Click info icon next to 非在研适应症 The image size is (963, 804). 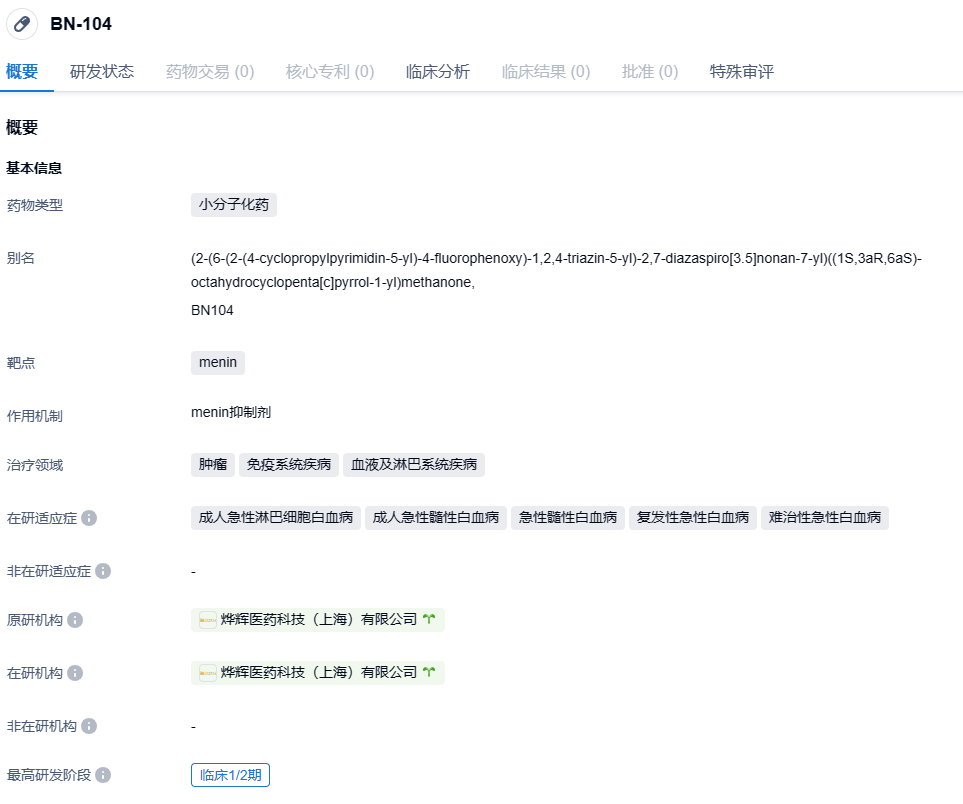[103, 571]
